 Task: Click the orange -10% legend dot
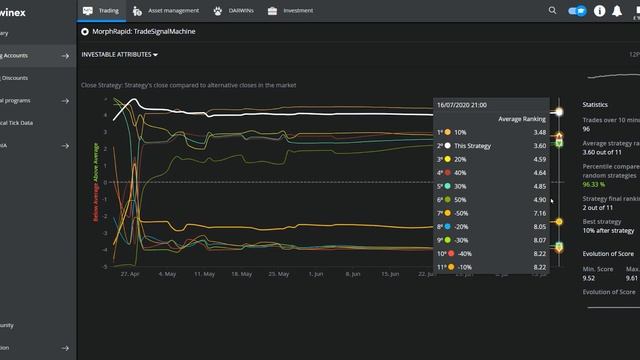click(451, 267)
